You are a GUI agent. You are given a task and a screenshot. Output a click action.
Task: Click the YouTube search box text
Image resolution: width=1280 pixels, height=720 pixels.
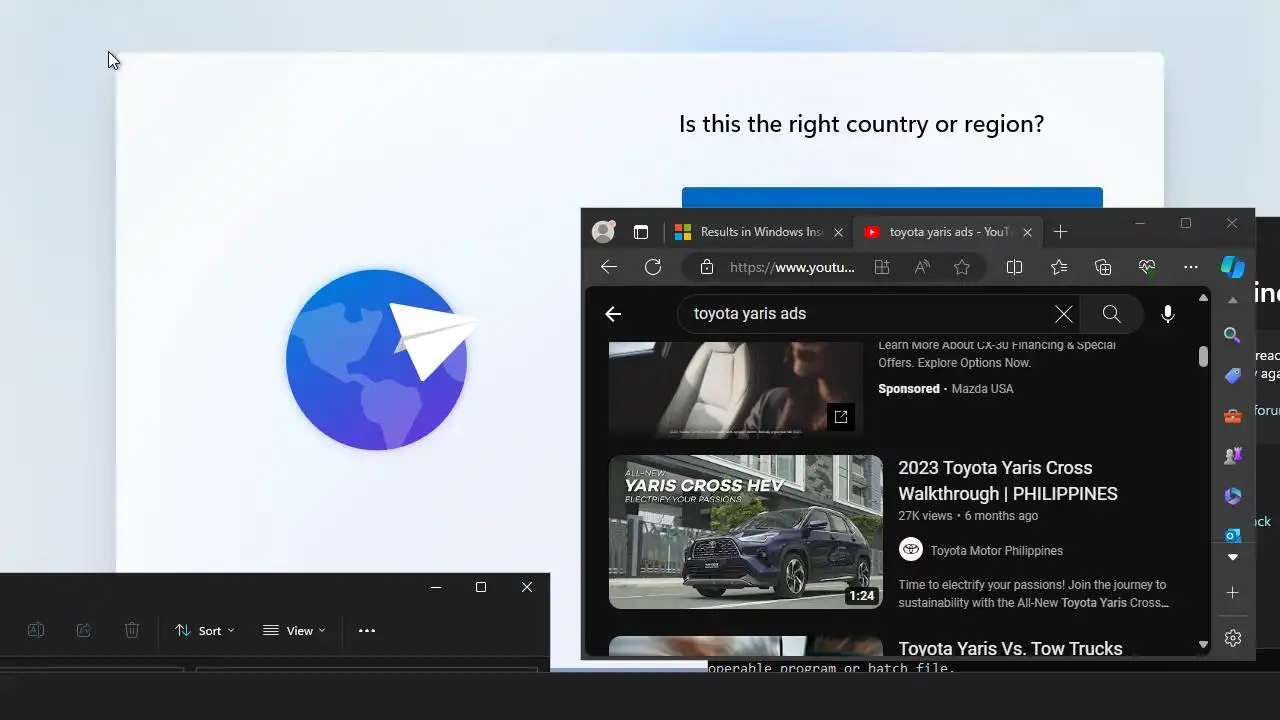point(750,314)
